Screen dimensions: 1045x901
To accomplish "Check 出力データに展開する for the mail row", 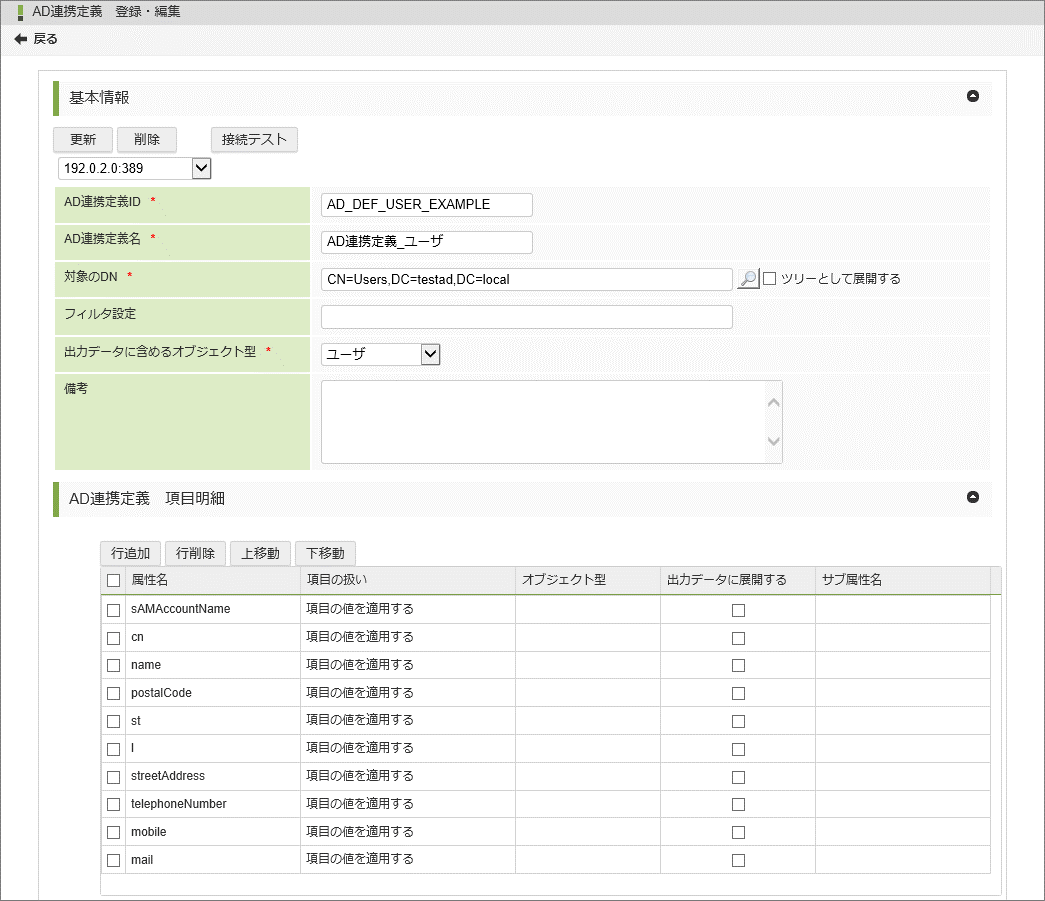I will 738,860.
